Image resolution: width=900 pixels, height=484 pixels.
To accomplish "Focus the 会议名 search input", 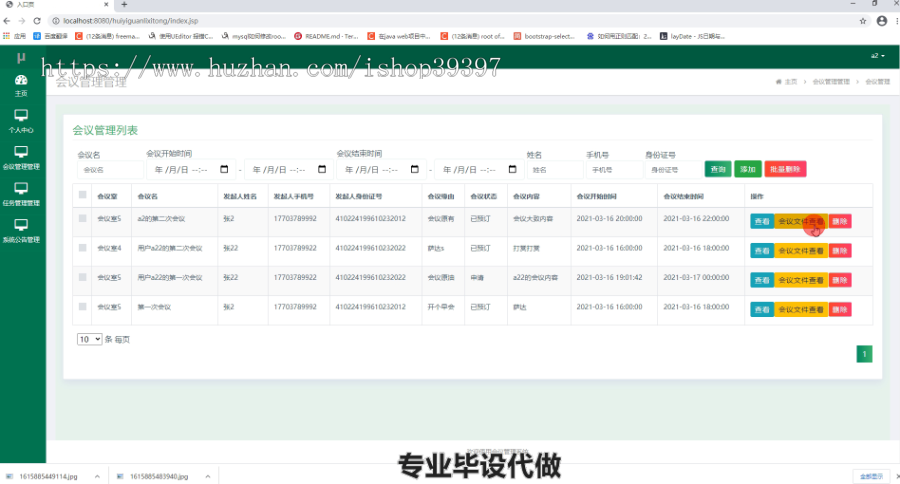I will click(110, 170).
